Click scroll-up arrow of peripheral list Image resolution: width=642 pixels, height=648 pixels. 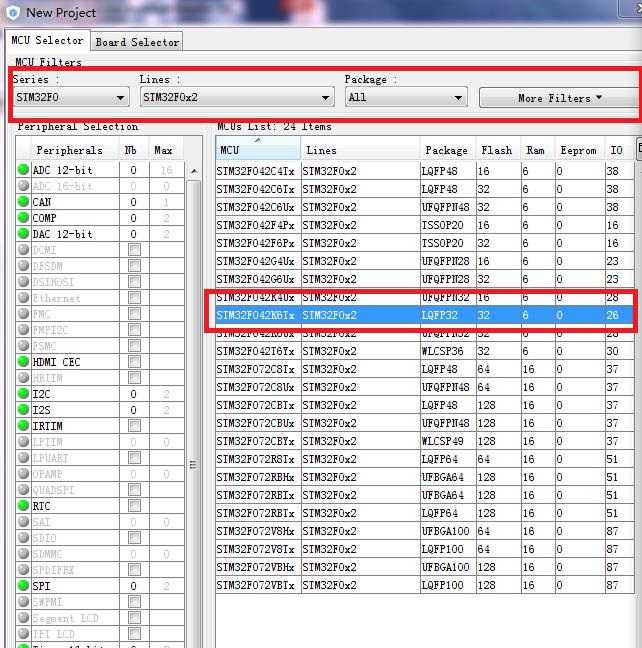194,171
